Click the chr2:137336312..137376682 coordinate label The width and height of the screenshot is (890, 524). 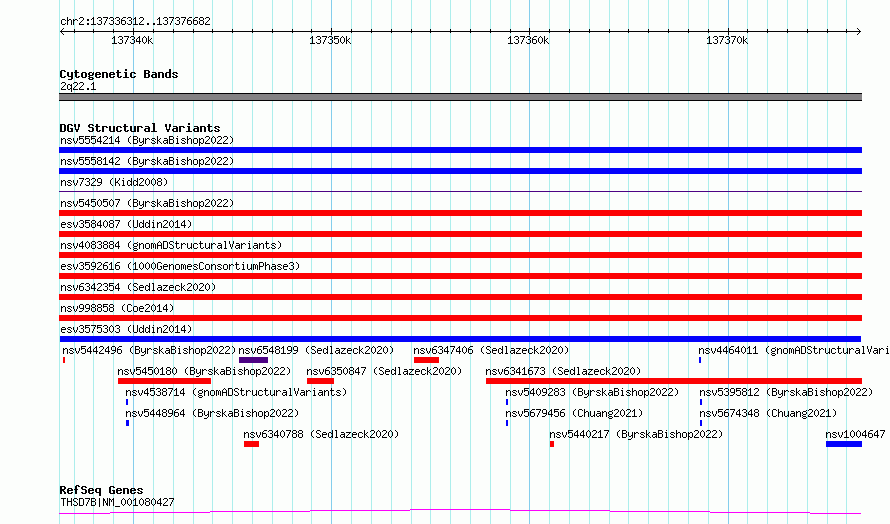point(135,21)
